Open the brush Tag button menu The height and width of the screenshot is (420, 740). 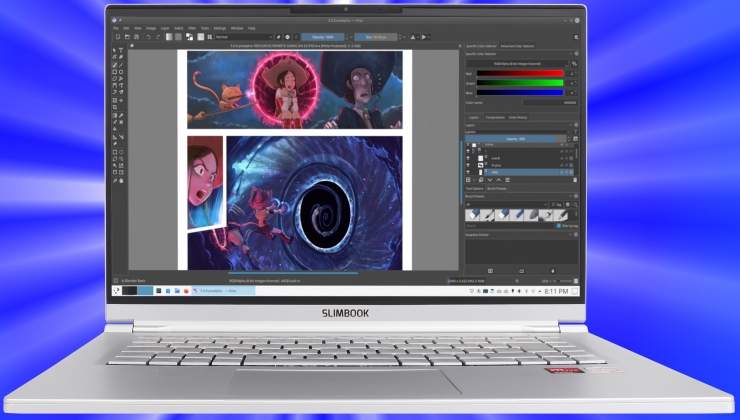[x=556, y=205]
